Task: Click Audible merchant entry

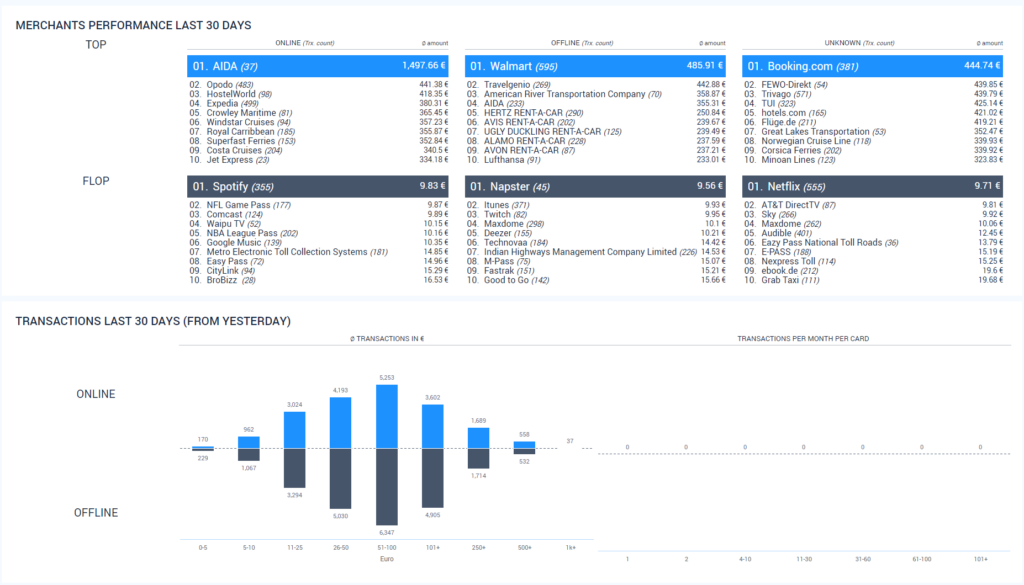Action: [872, 233]
